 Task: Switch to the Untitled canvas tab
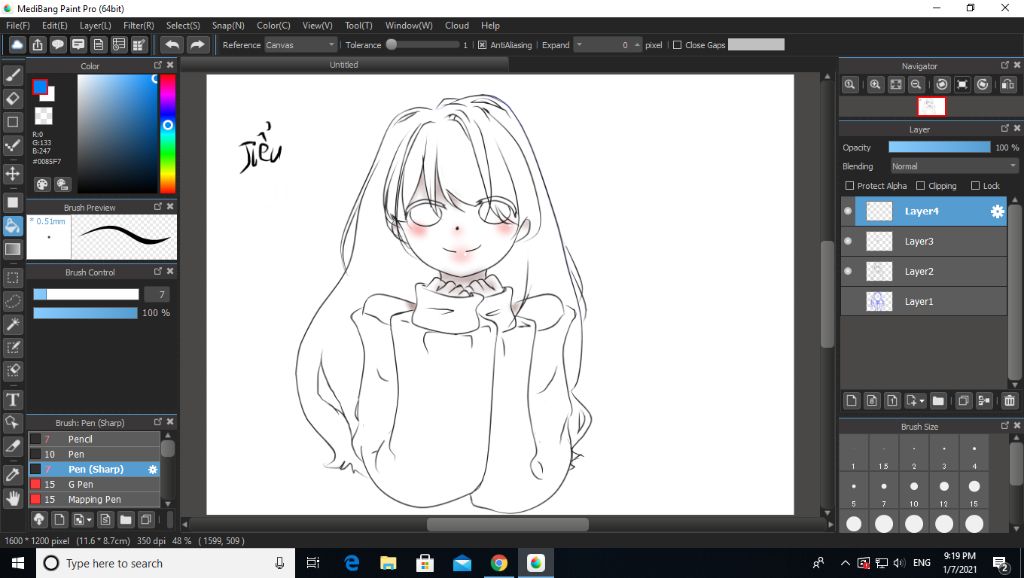[x=344, y=65]
